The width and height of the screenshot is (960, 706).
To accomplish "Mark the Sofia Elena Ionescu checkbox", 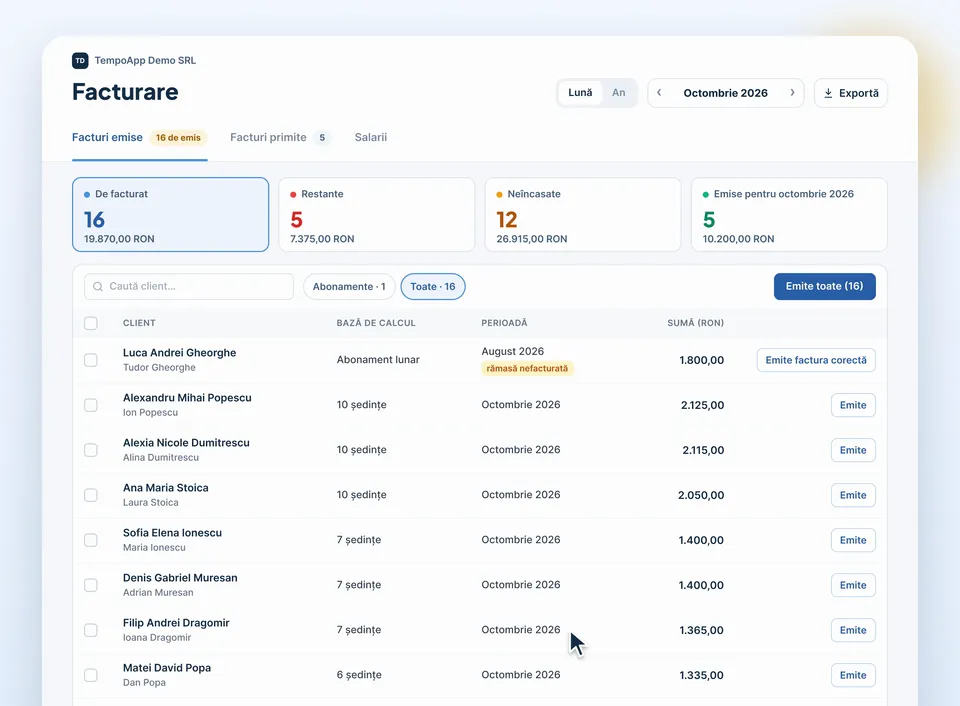I will (91, 540).
